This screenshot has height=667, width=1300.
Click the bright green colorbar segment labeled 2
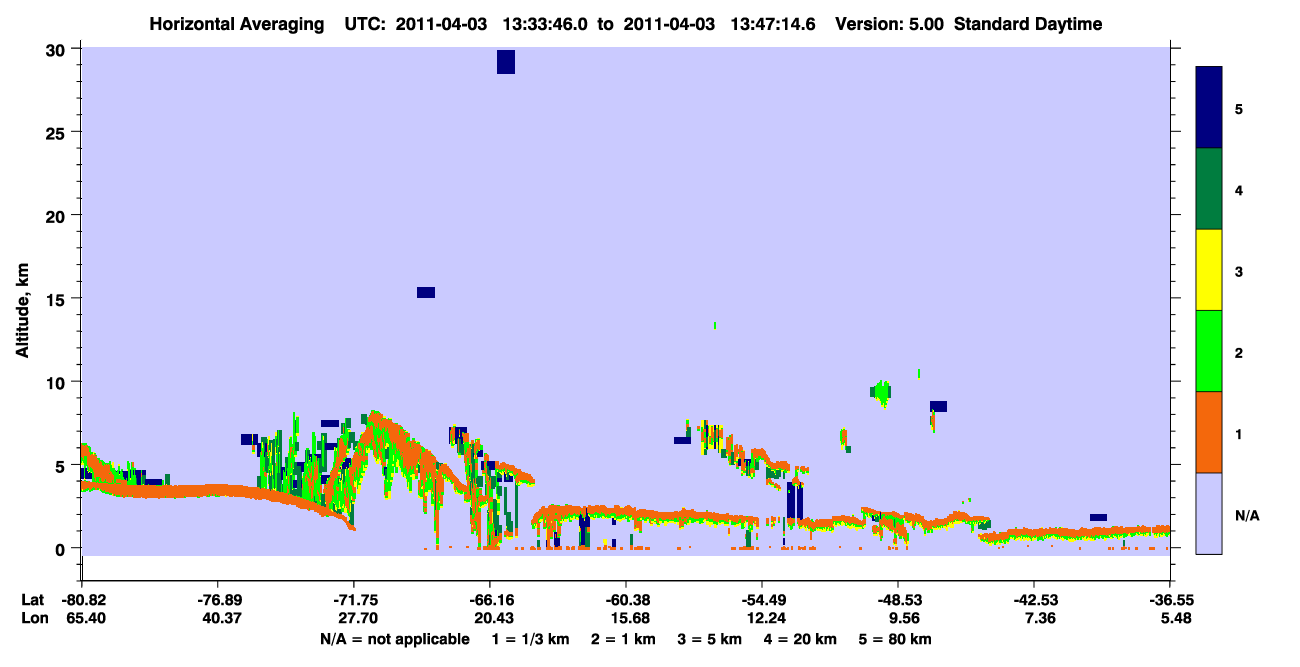click(x=1209, y=351)
